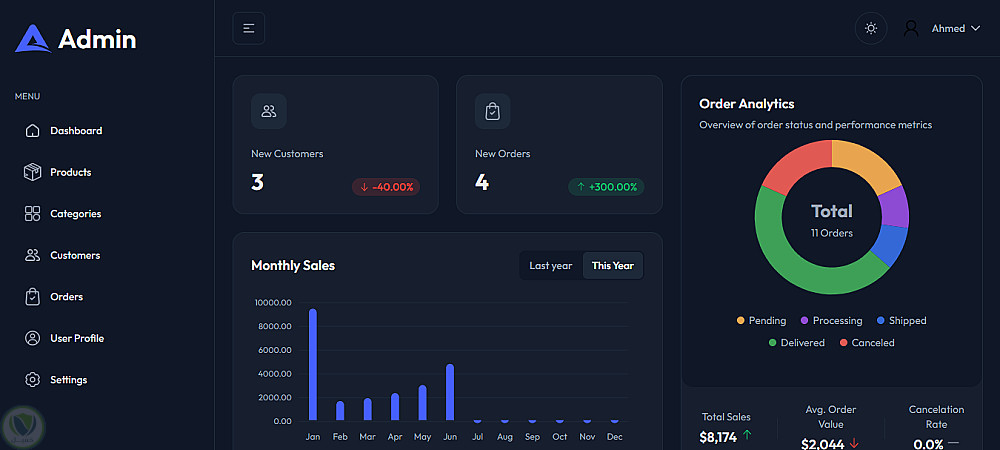Screen dimensions: 1000x450
Task: Click the orange Pending donut segment
Action: pos(869,164)
